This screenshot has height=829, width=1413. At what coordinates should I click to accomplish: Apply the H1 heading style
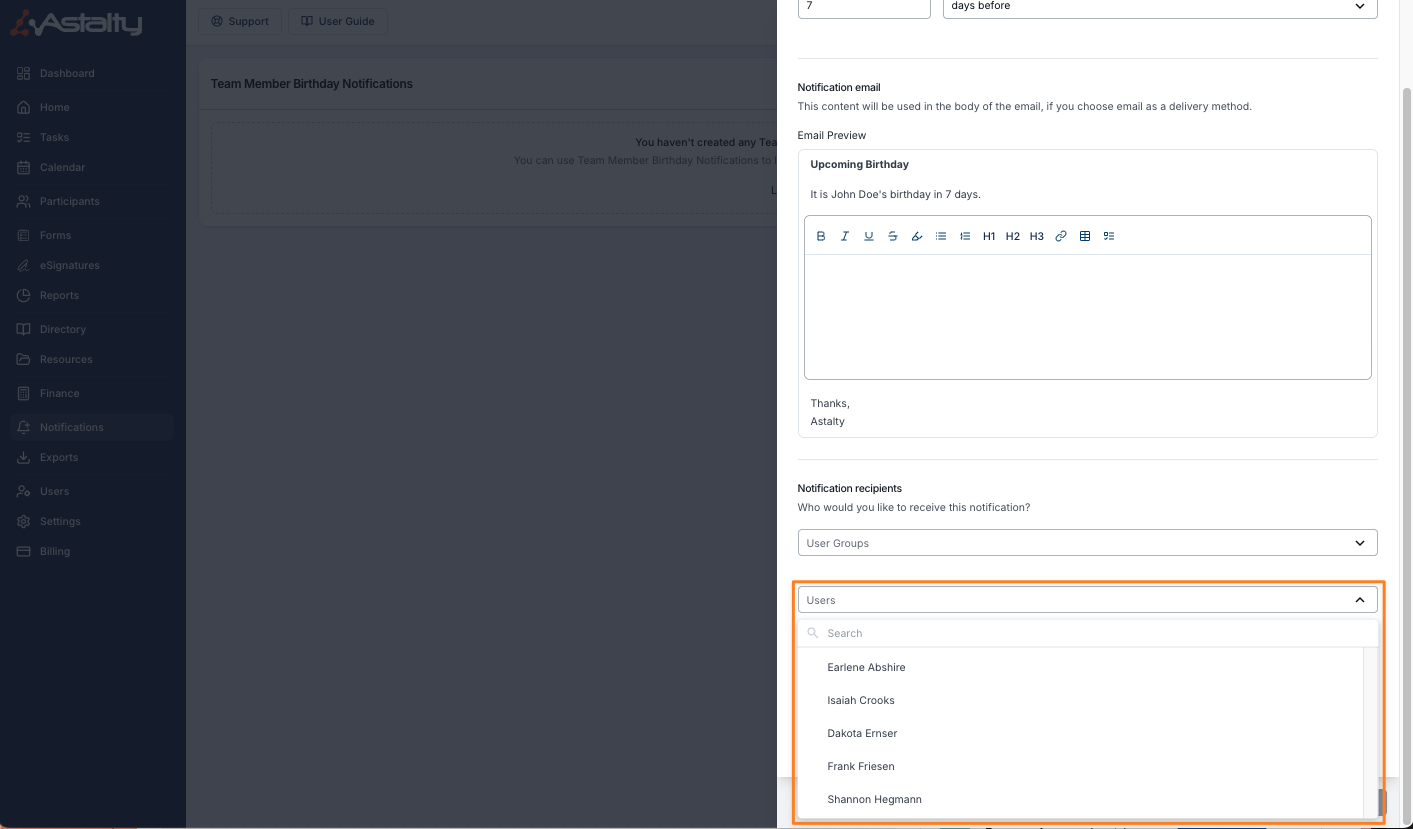989,236
